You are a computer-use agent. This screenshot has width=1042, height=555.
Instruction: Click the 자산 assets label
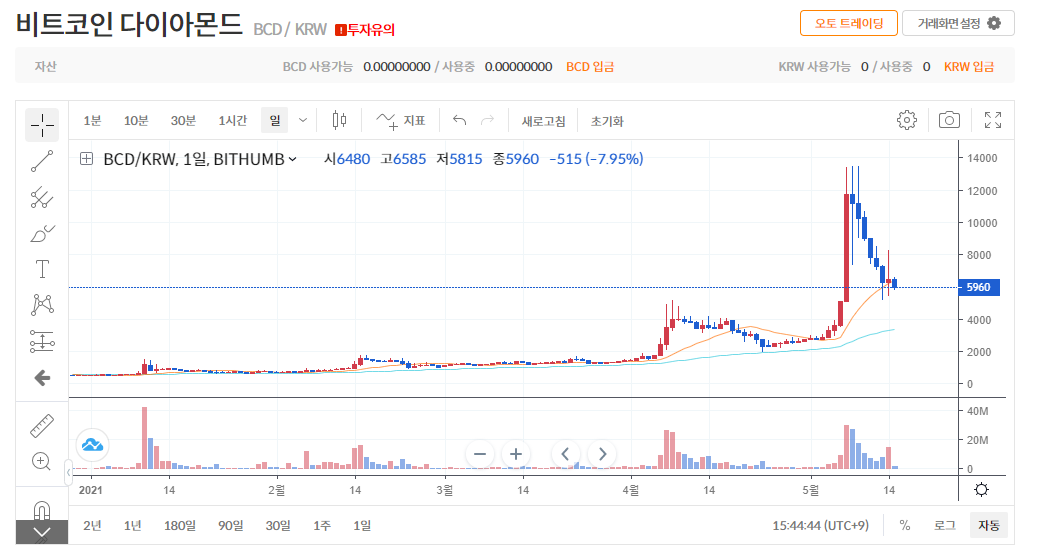coord(46,67)
